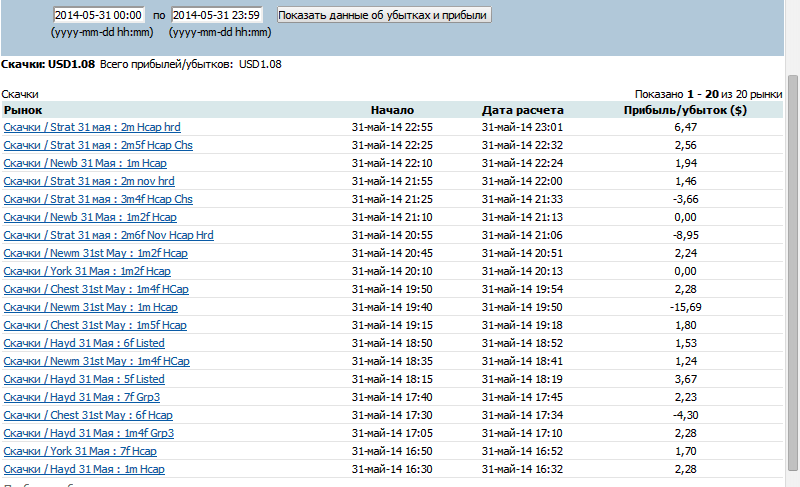This screenshot has width=800, height=487.
Task: Select the loss value -4,30
Action: (685, 415)
